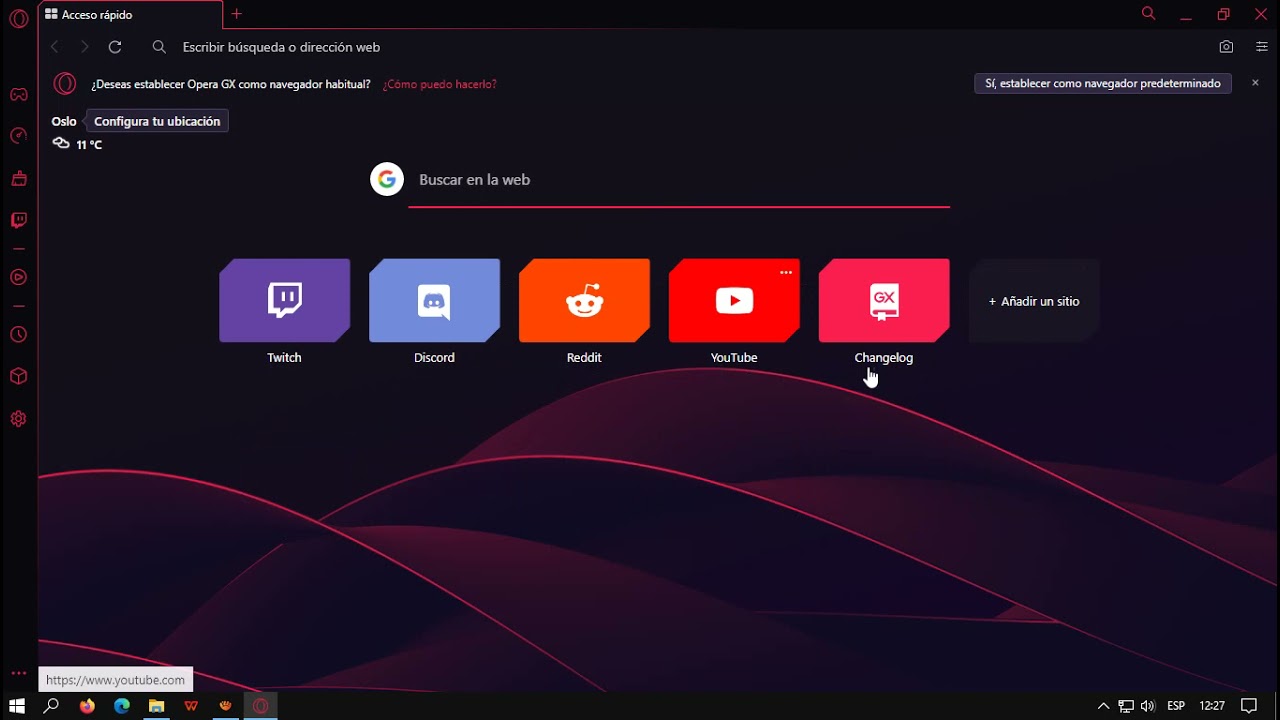Open File Explorer from the taskbar
The width and height of the screenshot is (1280, 720).
click(156, 706)
